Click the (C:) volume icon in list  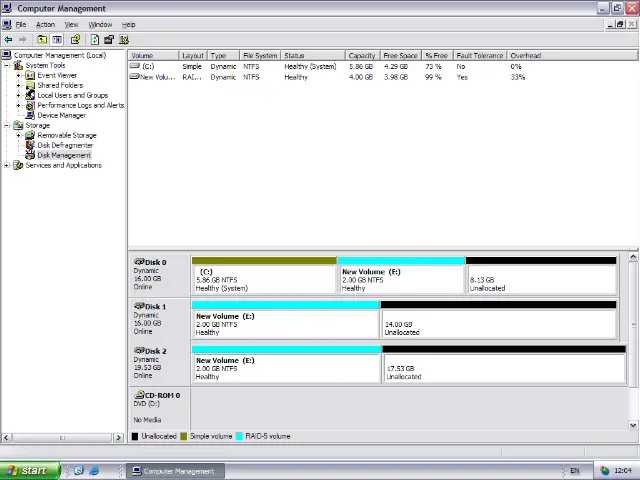pyautogui.click(x=135, y=66)
